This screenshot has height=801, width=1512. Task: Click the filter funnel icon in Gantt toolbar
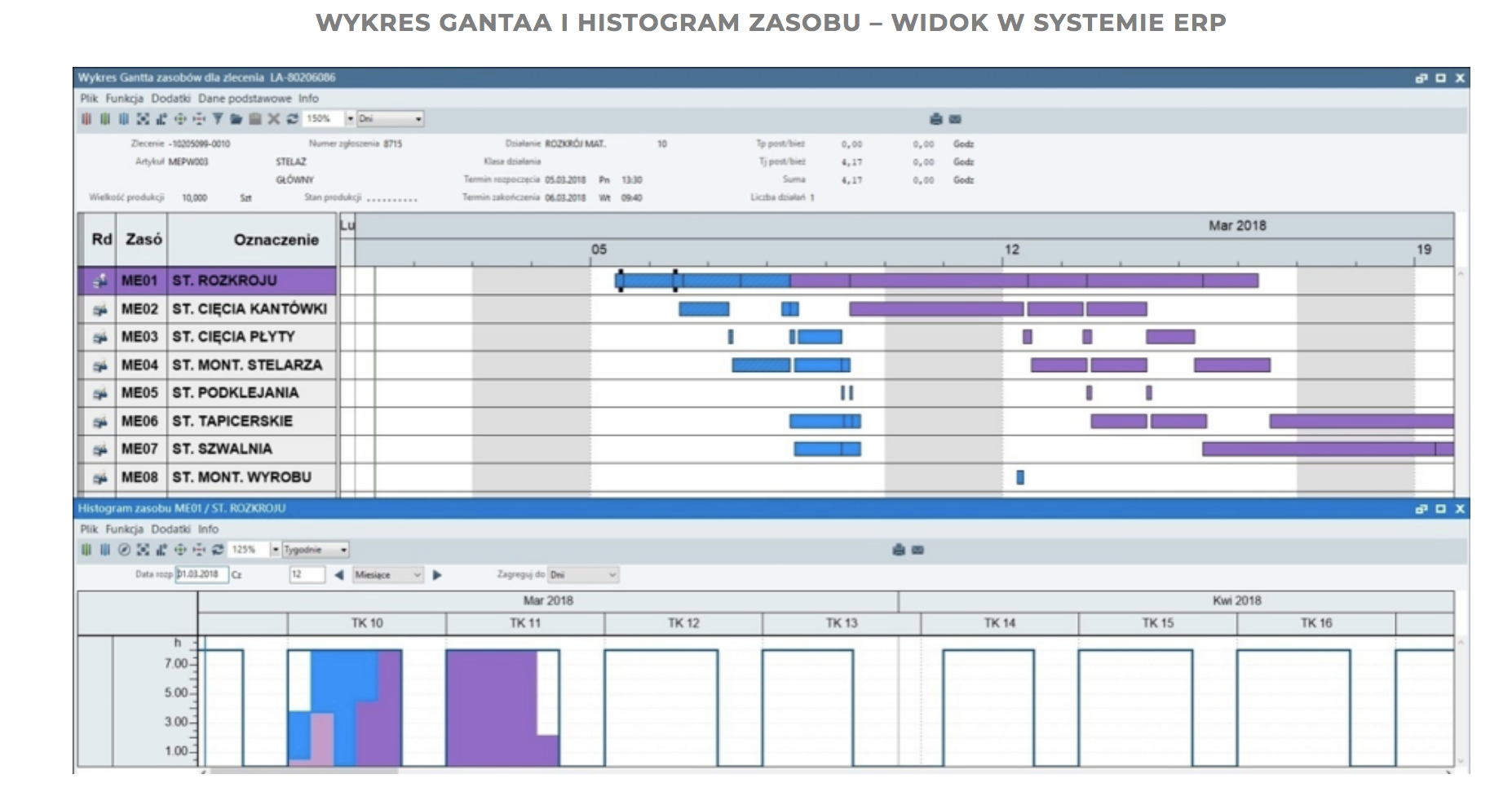[218, 119]
